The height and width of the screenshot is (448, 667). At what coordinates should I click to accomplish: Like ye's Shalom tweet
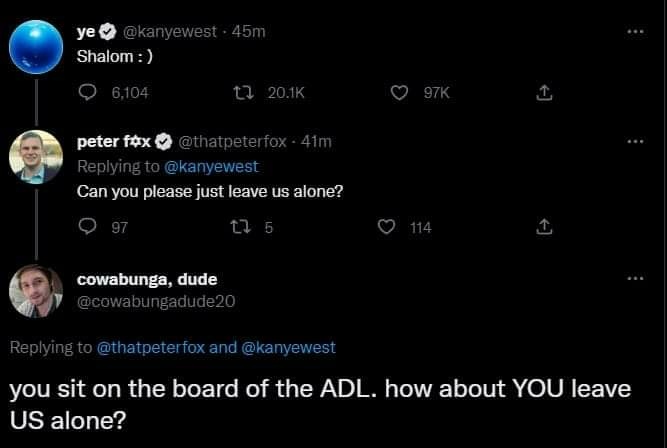[400, 93]
